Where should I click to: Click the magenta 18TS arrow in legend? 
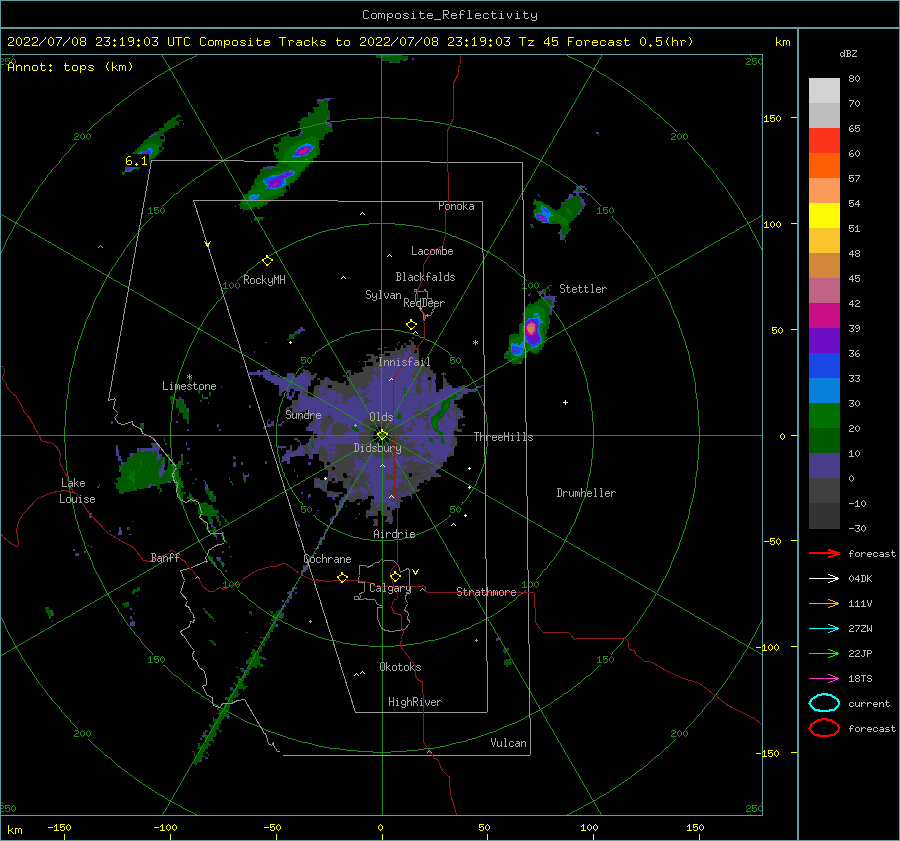[x=824, y=679]
